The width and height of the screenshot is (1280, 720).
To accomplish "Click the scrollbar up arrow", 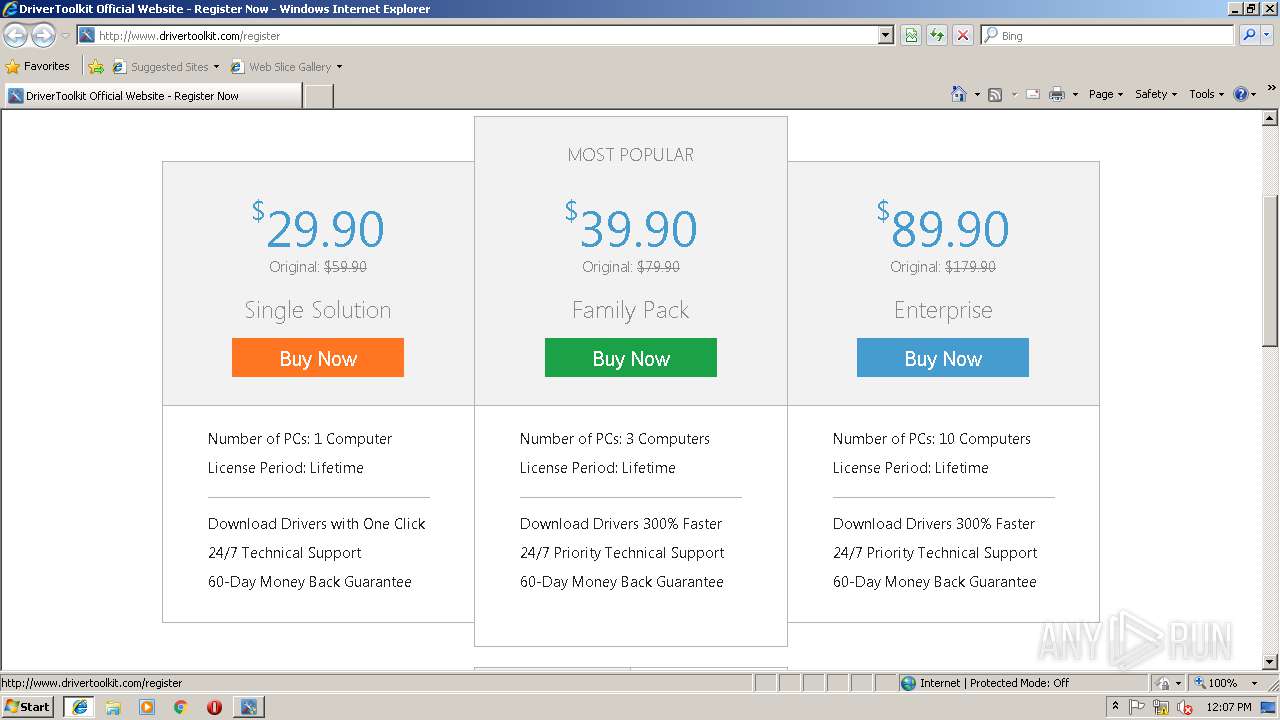I will click(x=1270, y=119).
